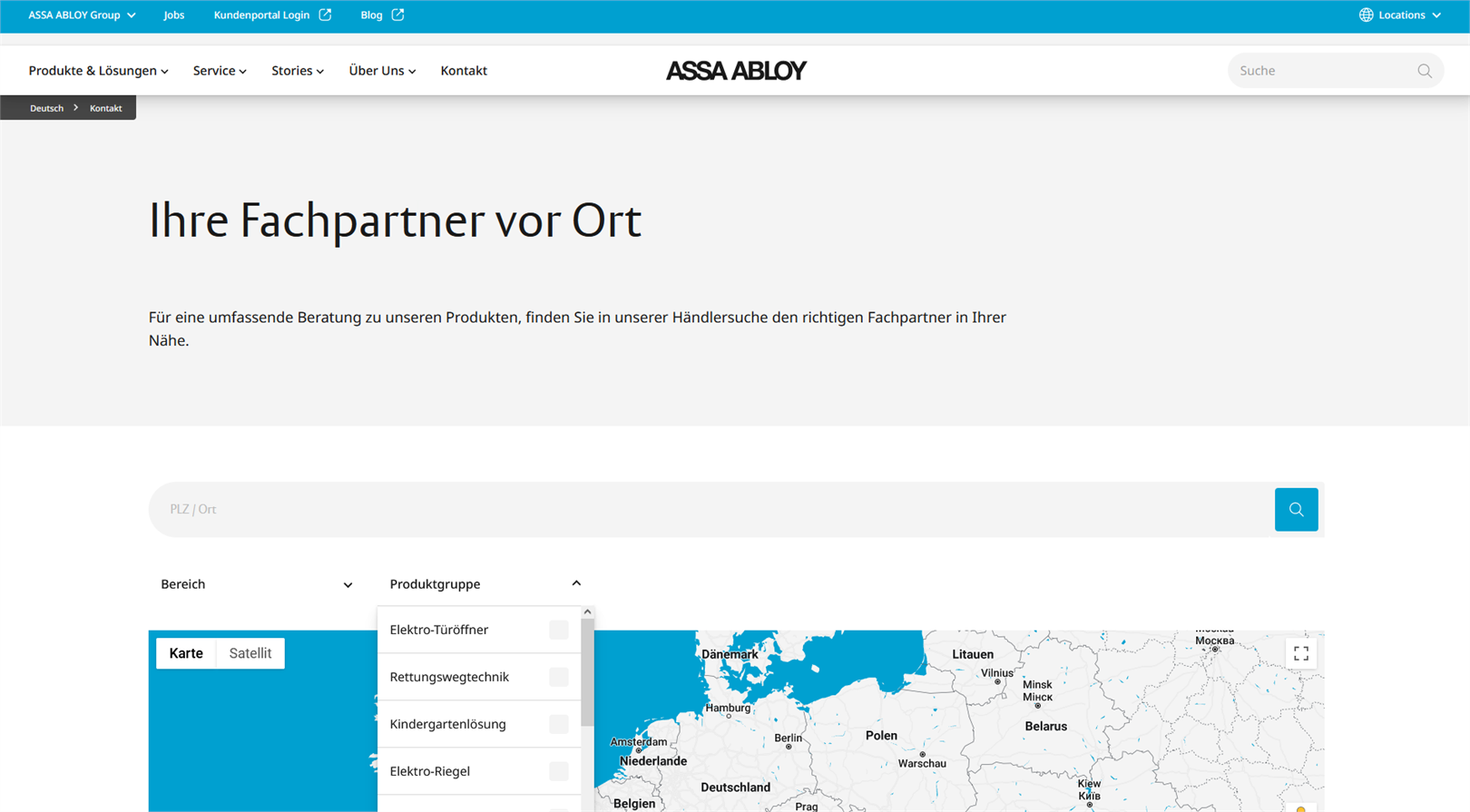Expand the Bereich dropdown
Screen dimensions: 1470x812
(x=257, y=584)
